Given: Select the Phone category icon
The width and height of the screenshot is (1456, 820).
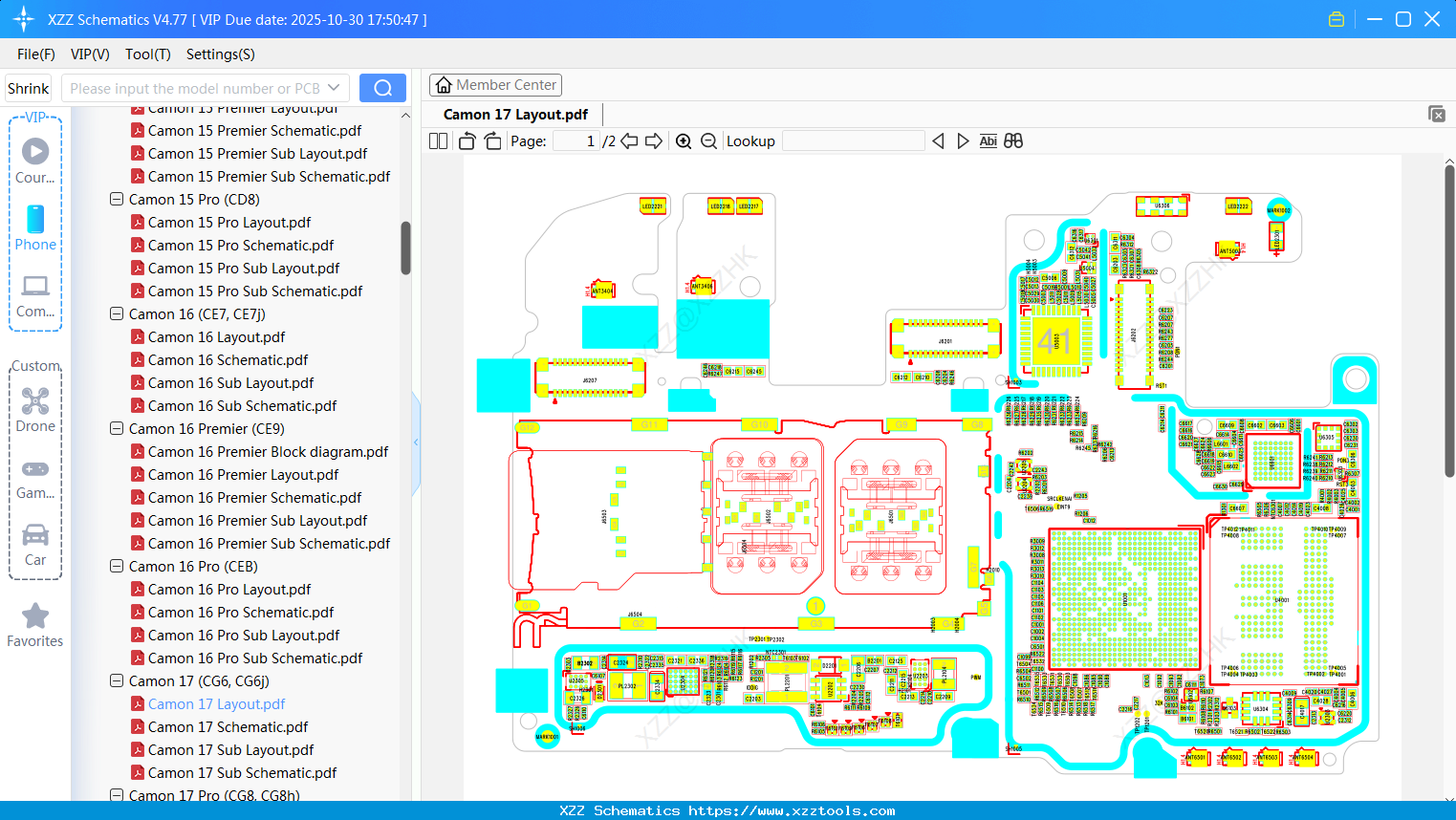Looking at the screenshot, I should click(35, 227).
